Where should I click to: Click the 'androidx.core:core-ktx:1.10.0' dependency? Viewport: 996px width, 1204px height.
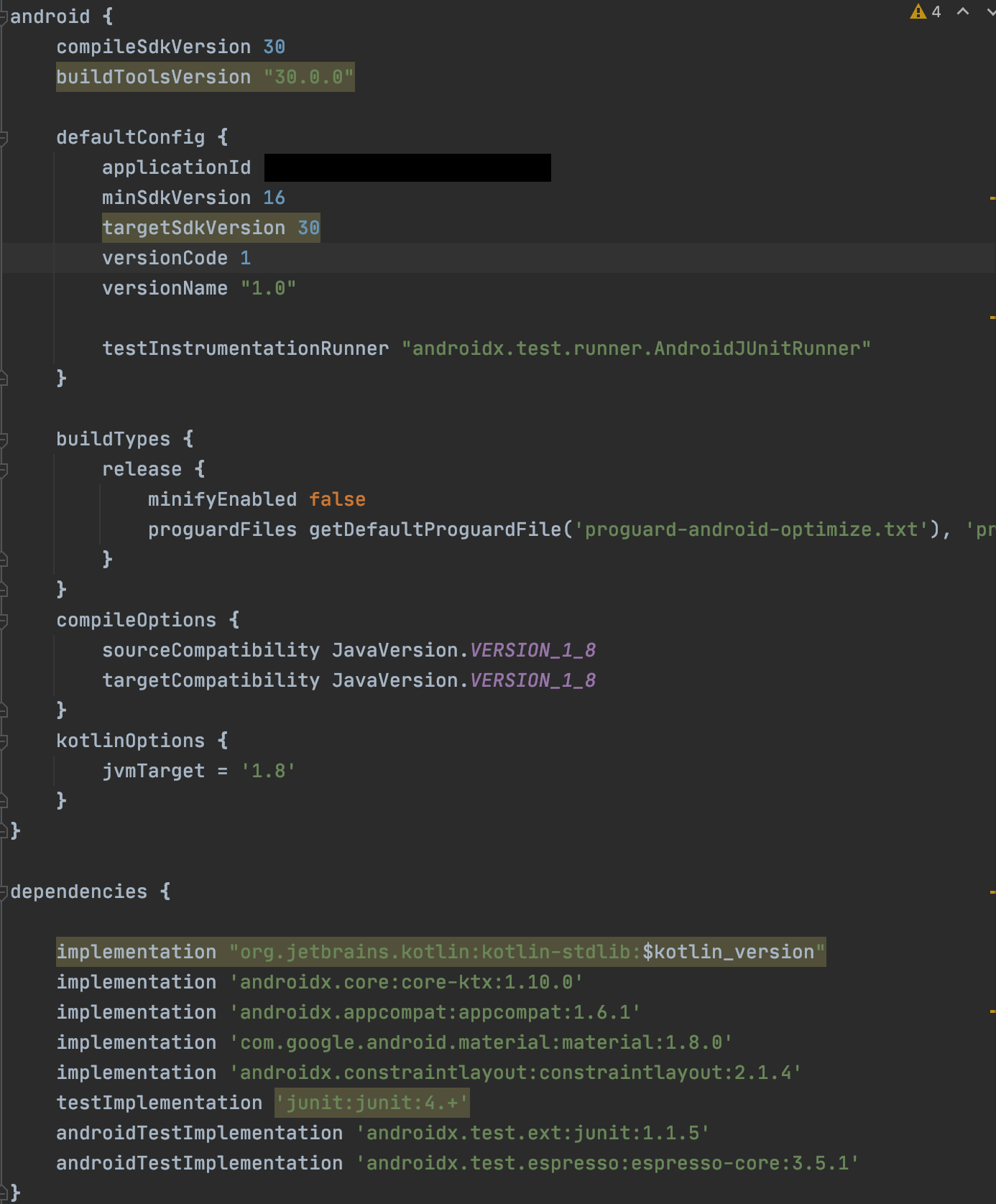coord(407,982)
